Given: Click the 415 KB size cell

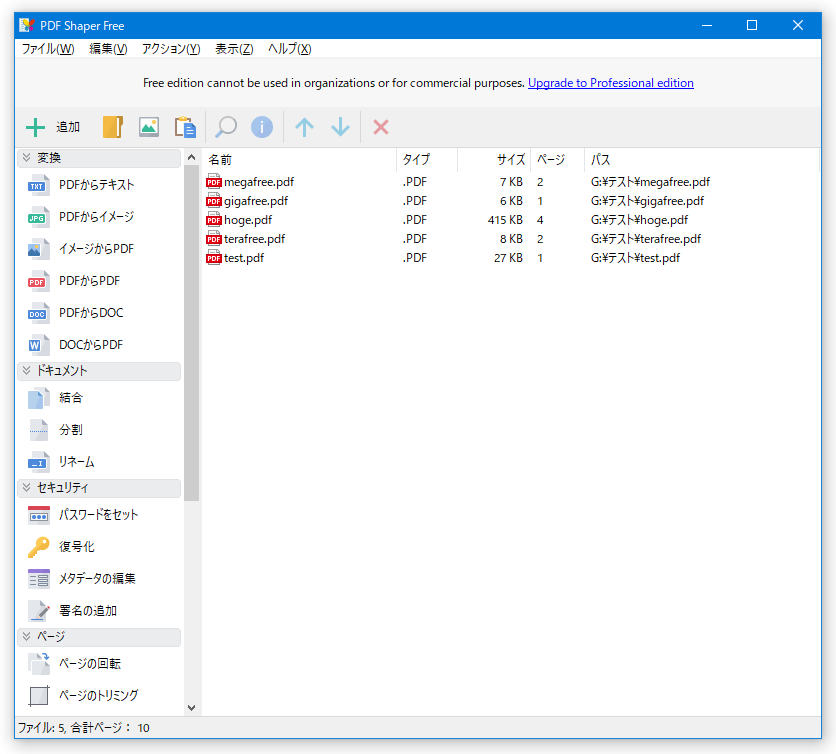Looking at the screenshot, I should pyautogui.click(x=505, y=220).
